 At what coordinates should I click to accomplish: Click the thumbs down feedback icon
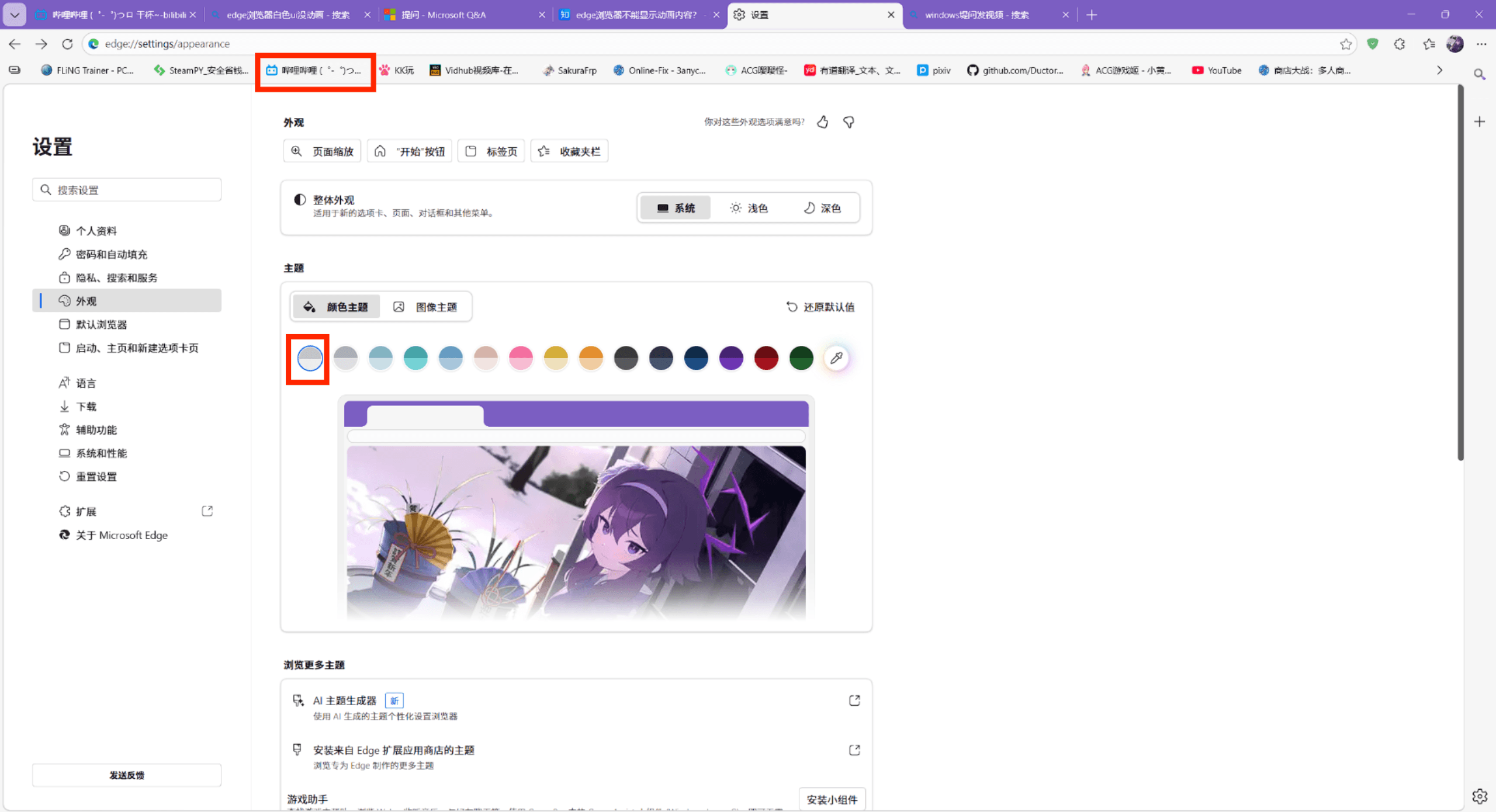tap(849, 122)
